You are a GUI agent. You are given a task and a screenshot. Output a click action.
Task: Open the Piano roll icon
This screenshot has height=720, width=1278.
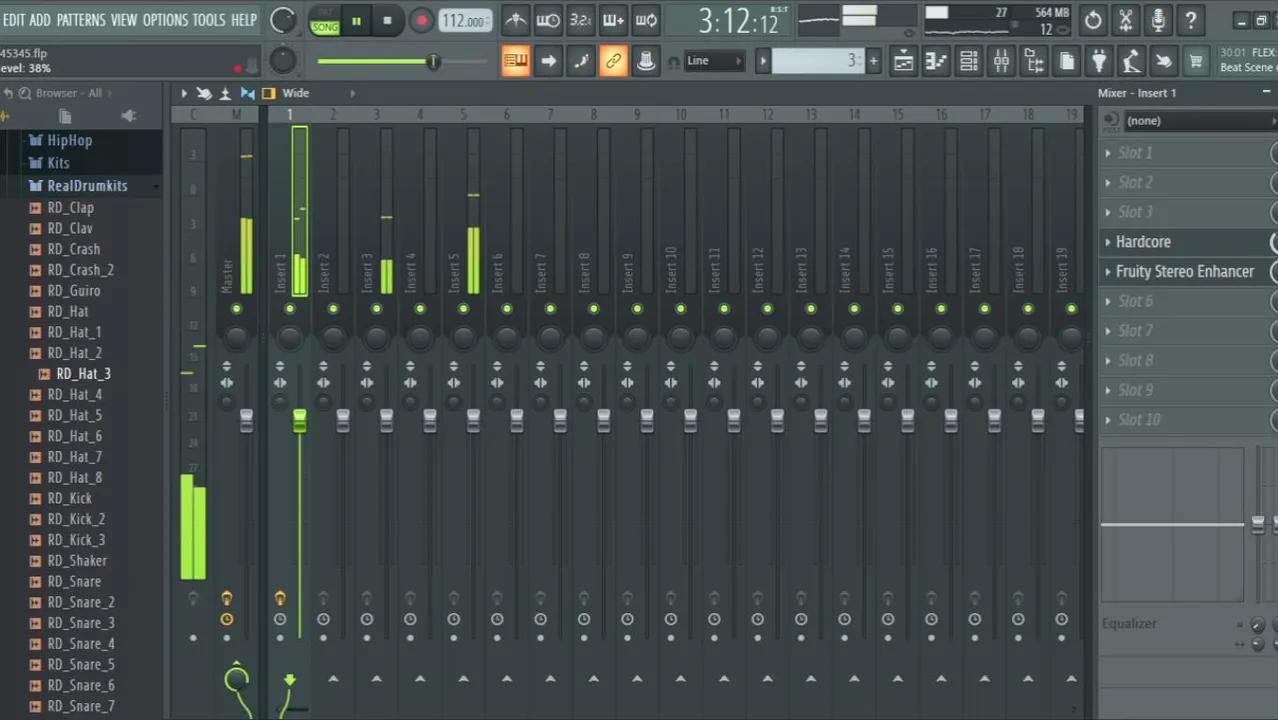tap(936, 62)
